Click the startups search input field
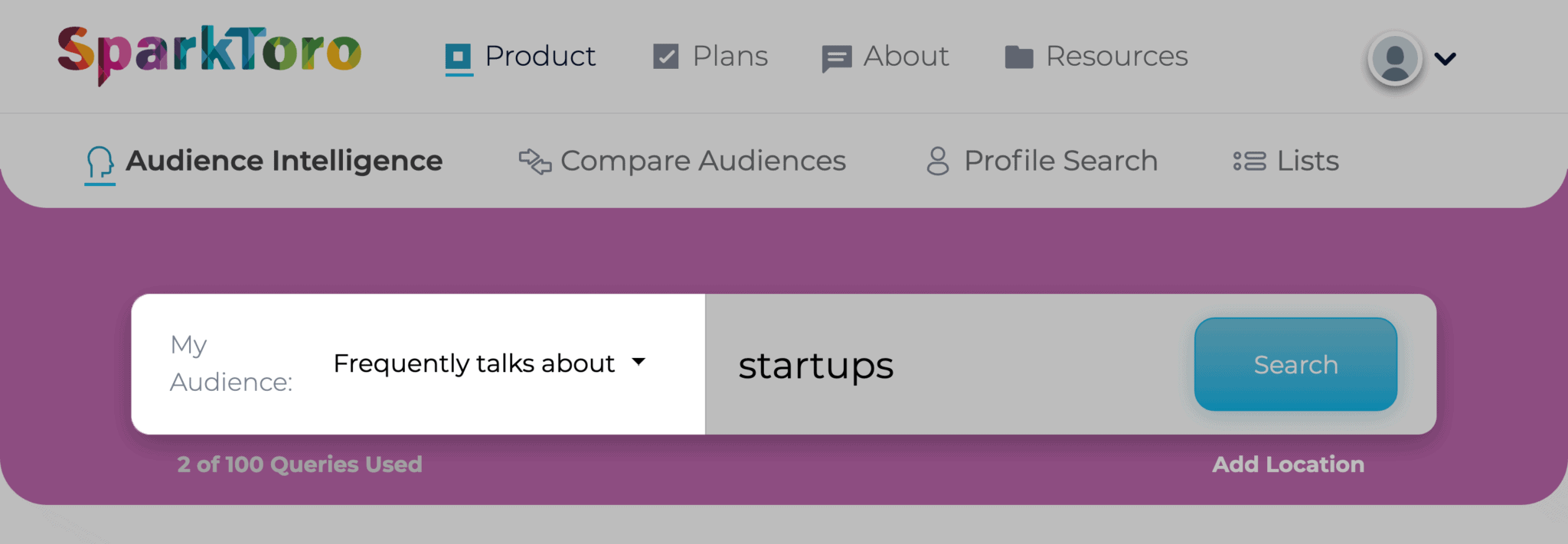Image resolution: width=1568 pixels, height=544 pixels. click(919, 365)
